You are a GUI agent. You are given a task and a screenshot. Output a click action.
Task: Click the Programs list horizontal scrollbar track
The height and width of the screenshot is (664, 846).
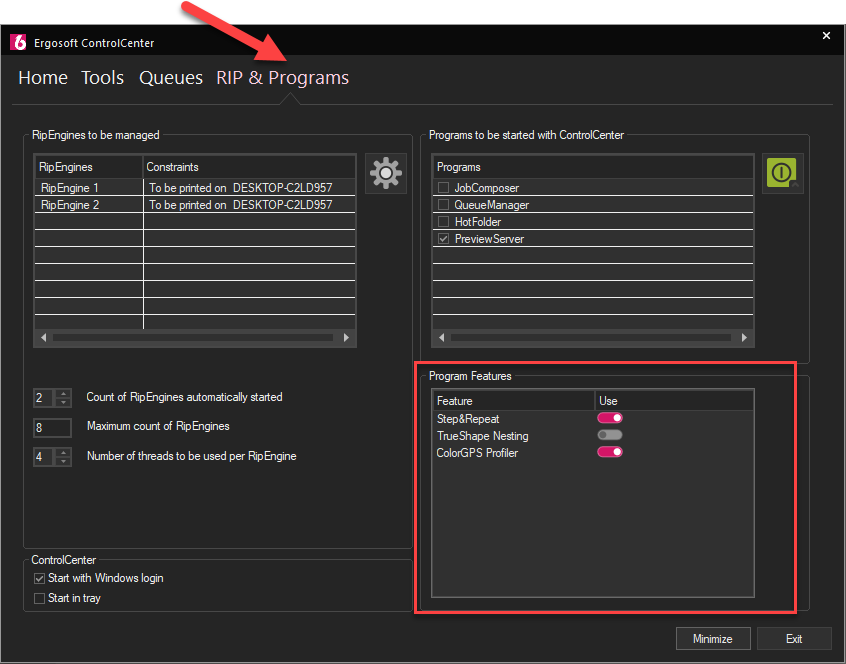pyautogui.click(x=592, y=338)
